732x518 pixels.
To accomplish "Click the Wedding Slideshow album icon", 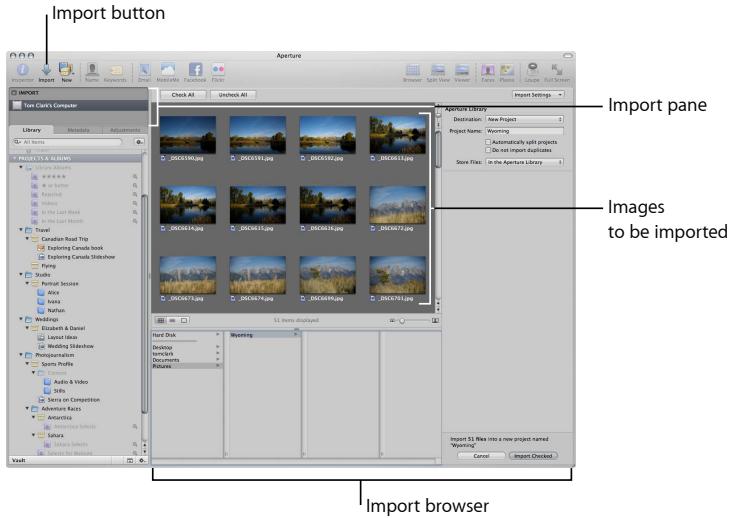I will click(x=41, y=346).
